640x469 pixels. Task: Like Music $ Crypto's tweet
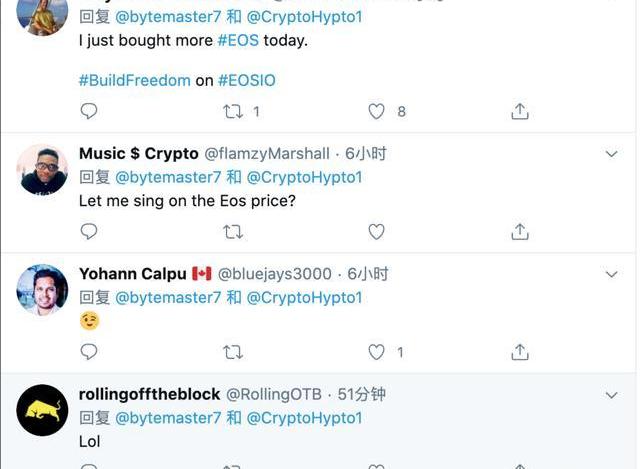tap(377, 232)
